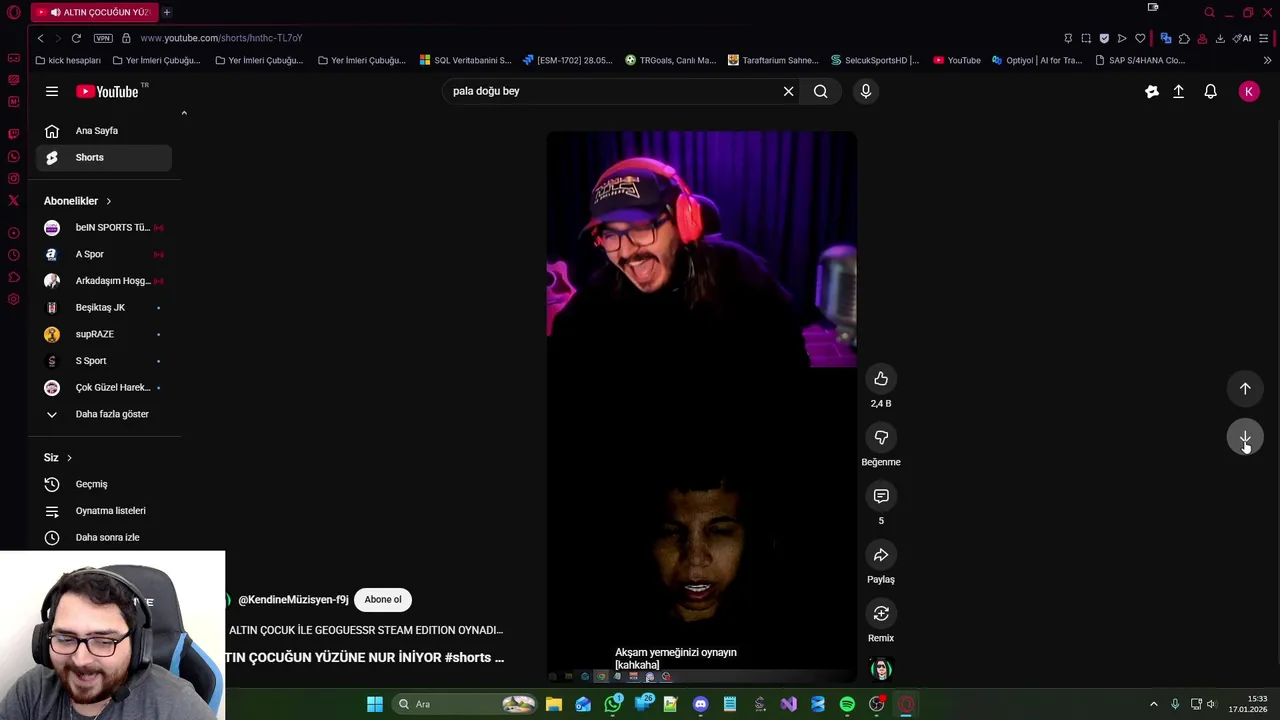1280x720 pixels.
Task: Open S Sport channel
Action: [104, 361]
